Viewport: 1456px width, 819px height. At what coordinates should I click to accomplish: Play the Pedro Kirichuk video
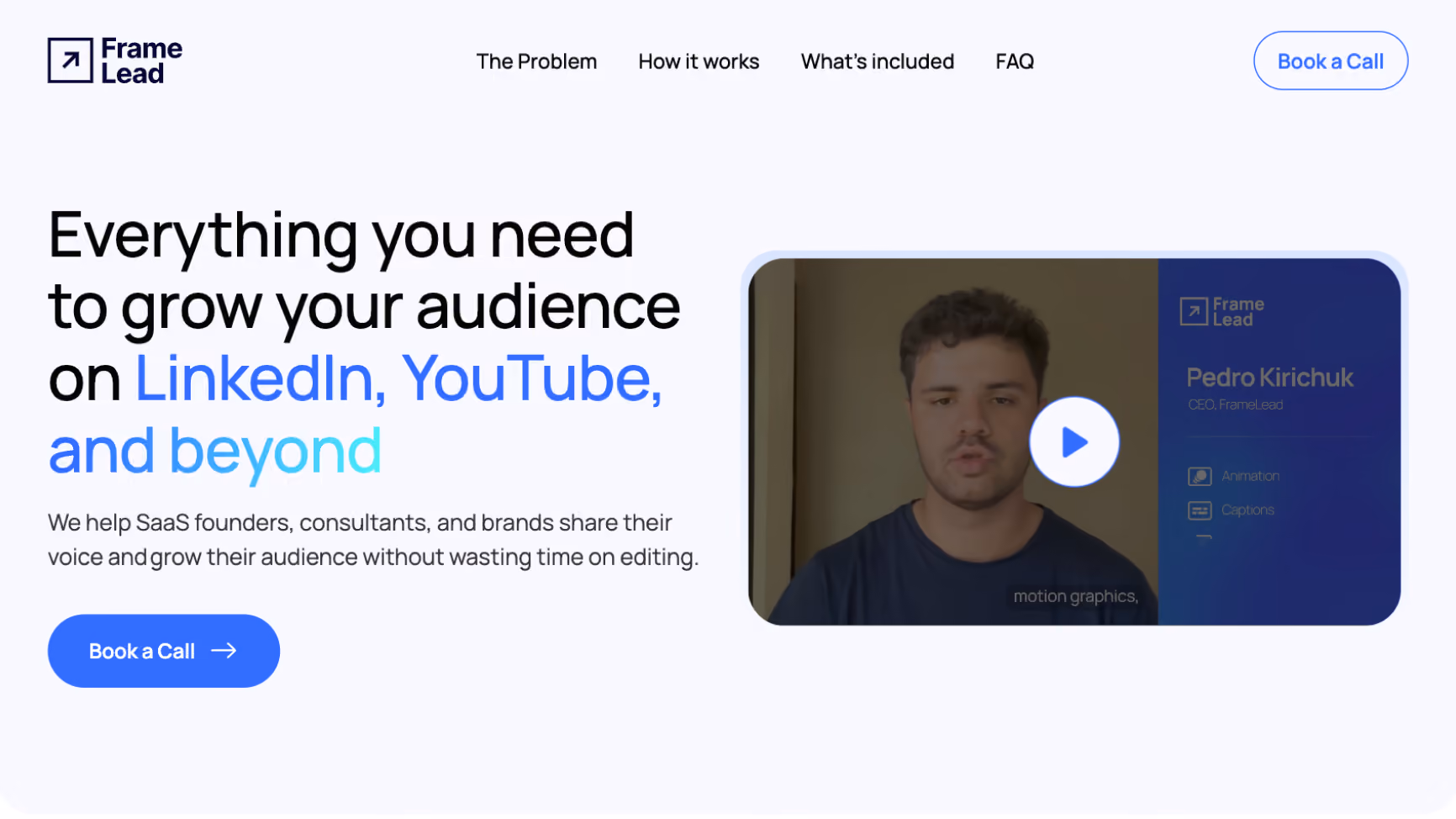(x=1074, y=441)
